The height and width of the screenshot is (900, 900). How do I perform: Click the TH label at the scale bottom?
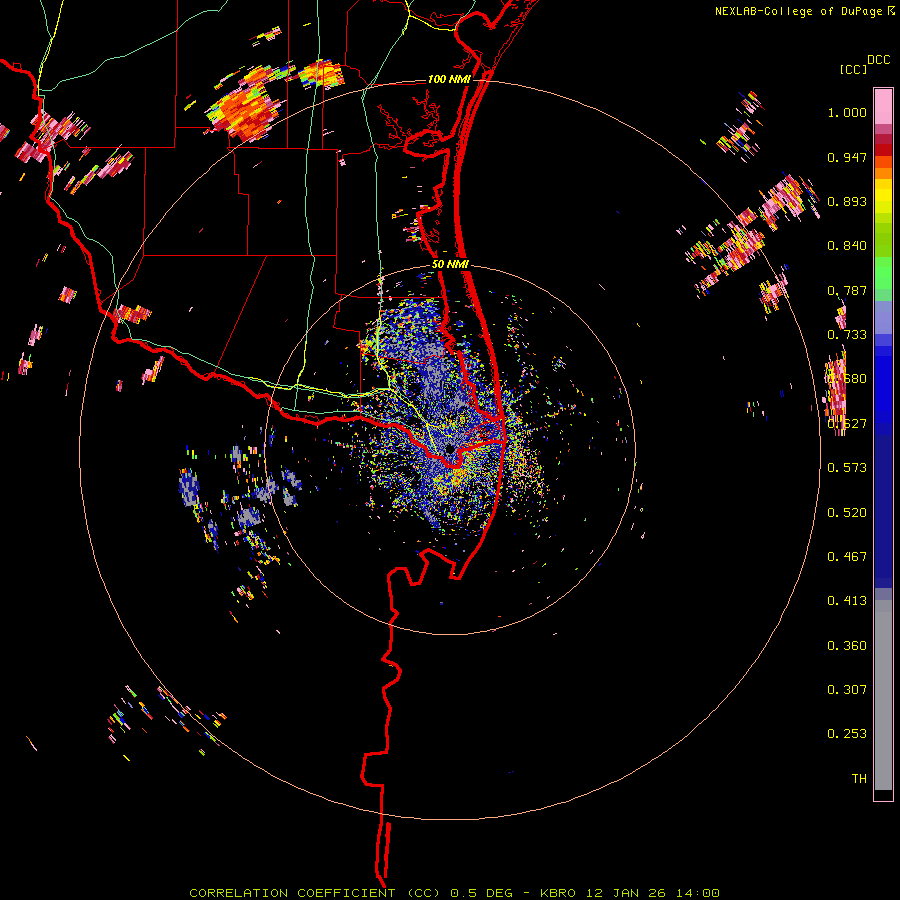tap(859, 779)
